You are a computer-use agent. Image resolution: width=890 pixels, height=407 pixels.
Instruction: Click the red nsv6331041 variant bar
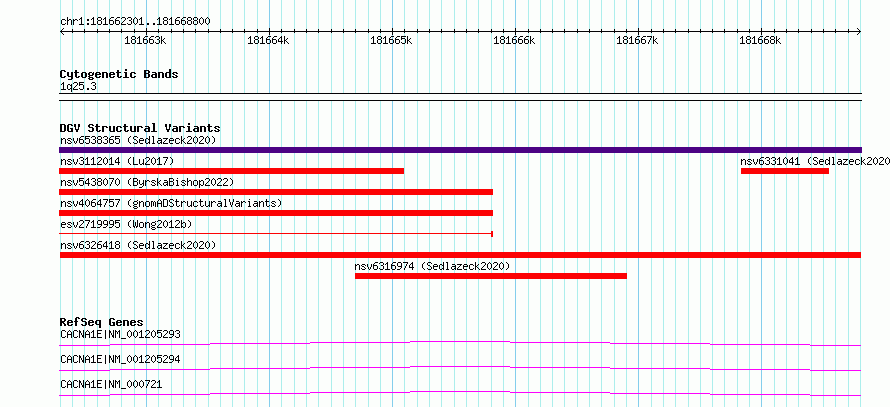(x=785, y=171)
